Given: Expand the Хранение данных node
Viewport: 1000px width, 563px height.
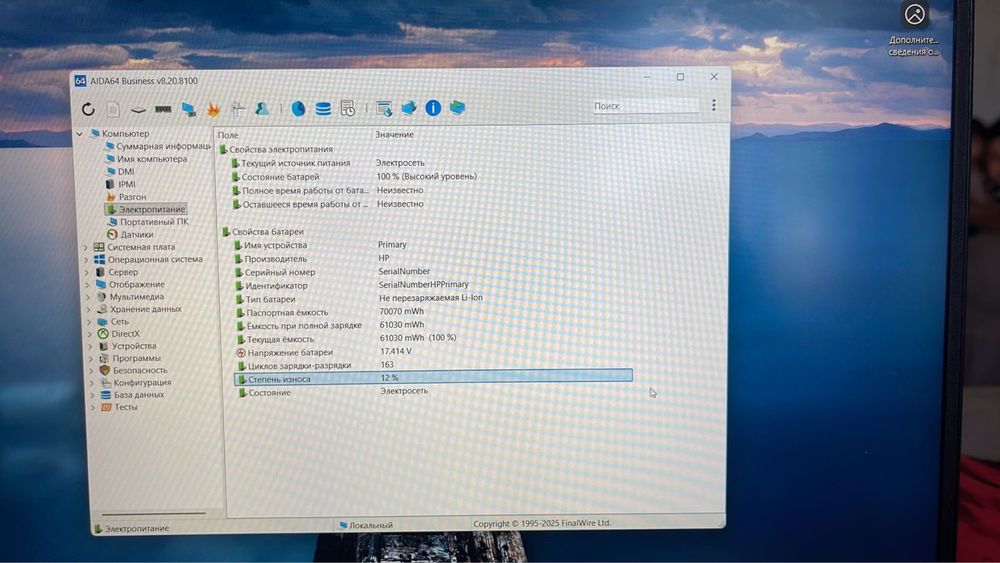Looking at the screenshot, I should pyautogui.click(x=89, y=309).
